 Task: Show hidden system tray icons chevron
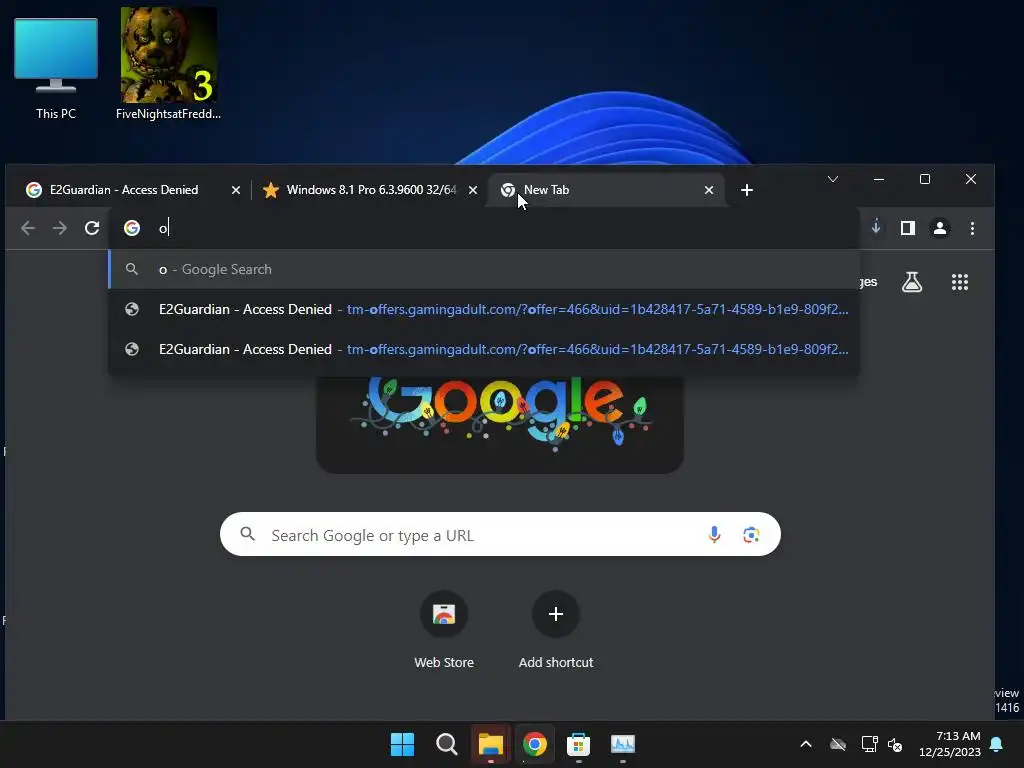coord(806,744)
